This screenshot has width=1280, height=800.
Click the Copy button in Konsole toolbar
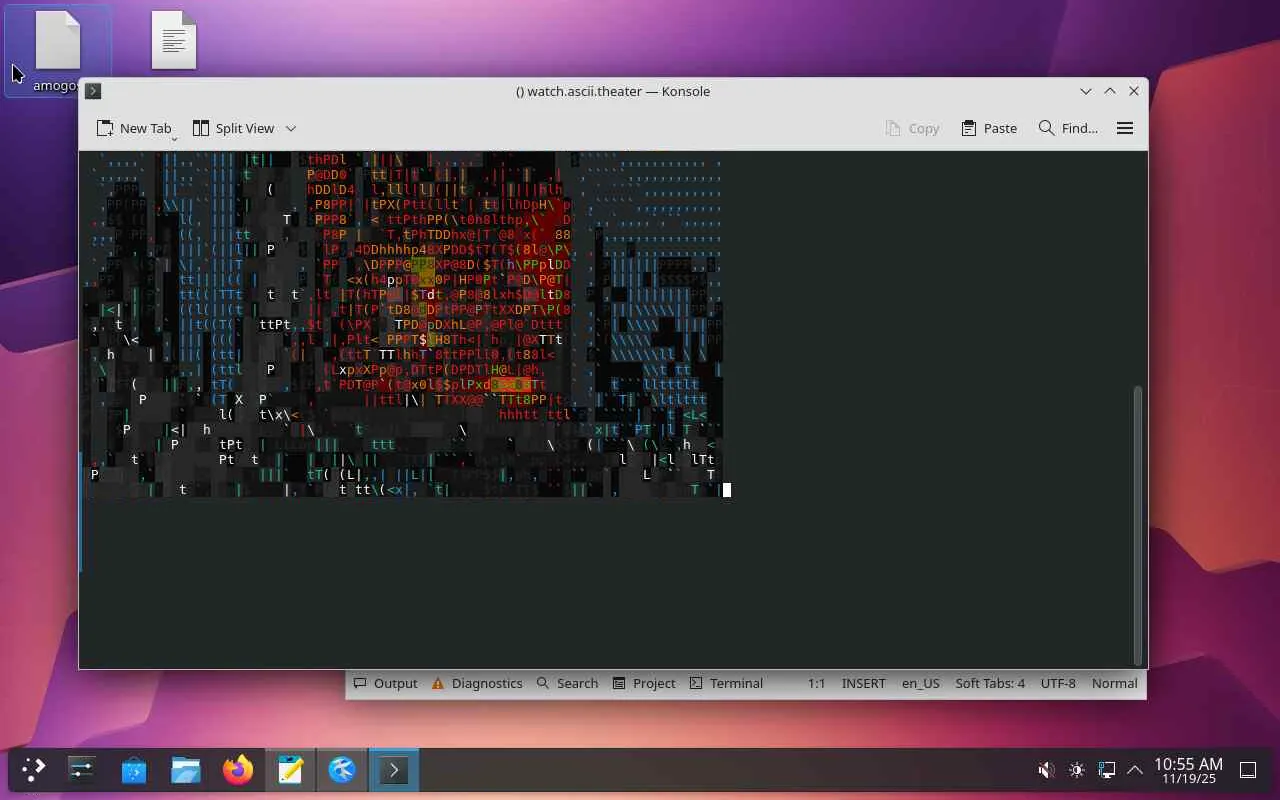[x=912, y=128]
